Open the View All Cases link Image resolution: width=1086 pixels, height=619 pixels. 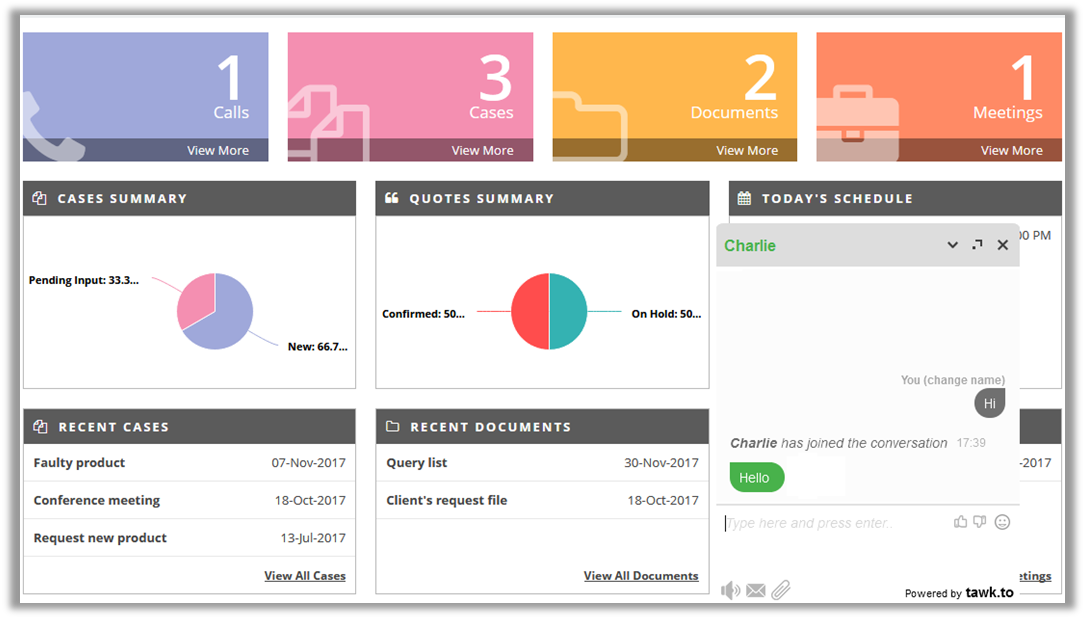click(x=304, y=576)
